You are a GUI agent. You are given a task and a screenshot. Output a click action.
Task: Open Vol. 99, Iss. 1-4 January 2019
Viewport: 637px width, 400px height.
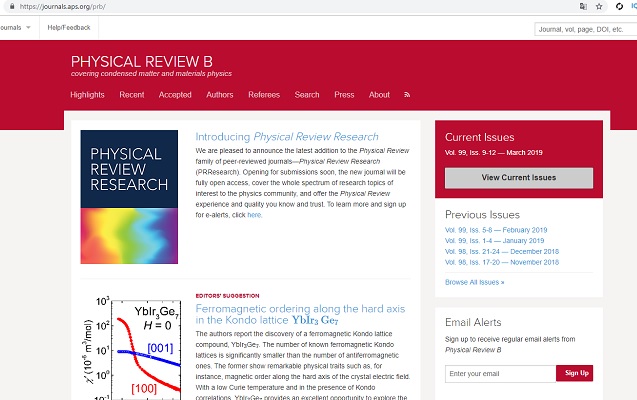[494, 240]
